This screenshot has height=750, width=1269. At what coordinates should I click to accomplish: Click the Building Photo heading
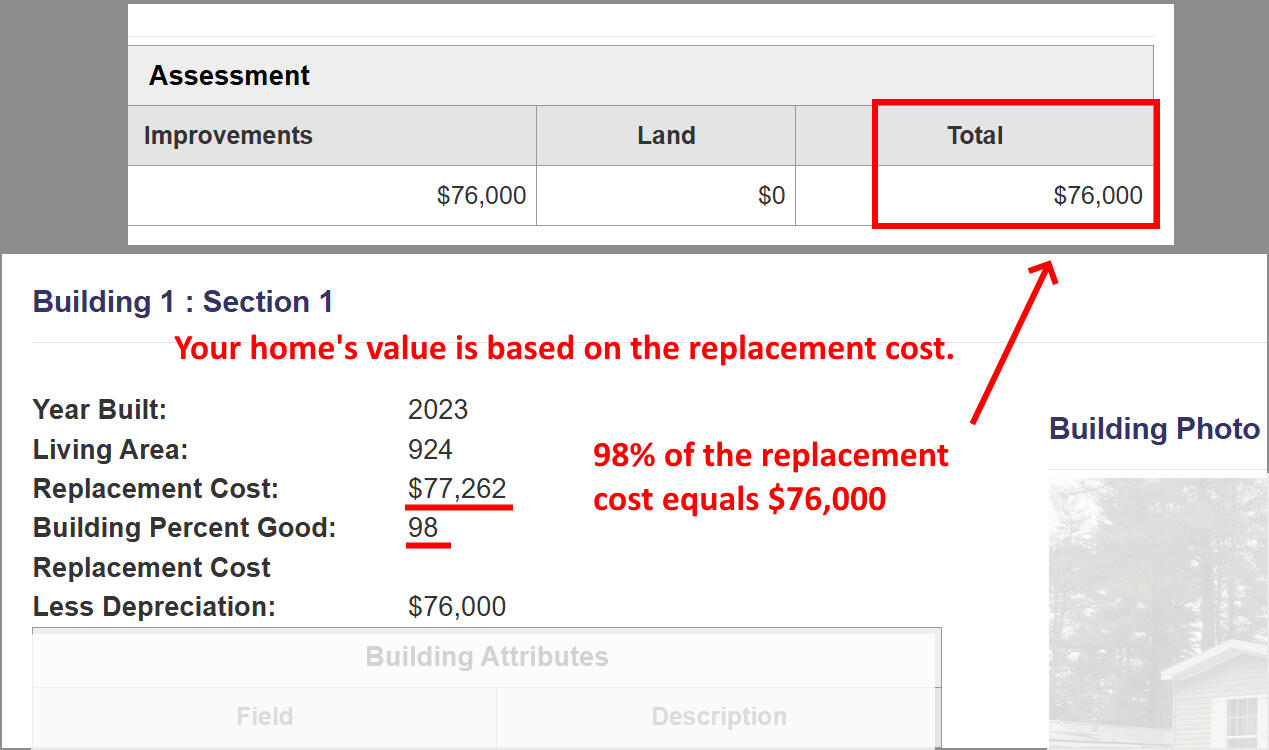tap(1154, 429)
